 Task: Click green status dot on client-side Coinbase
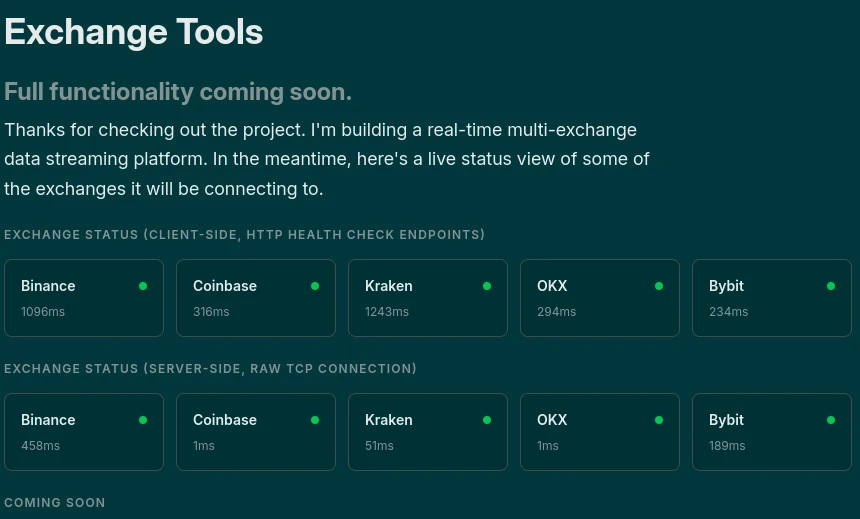[x=315, y=286]
